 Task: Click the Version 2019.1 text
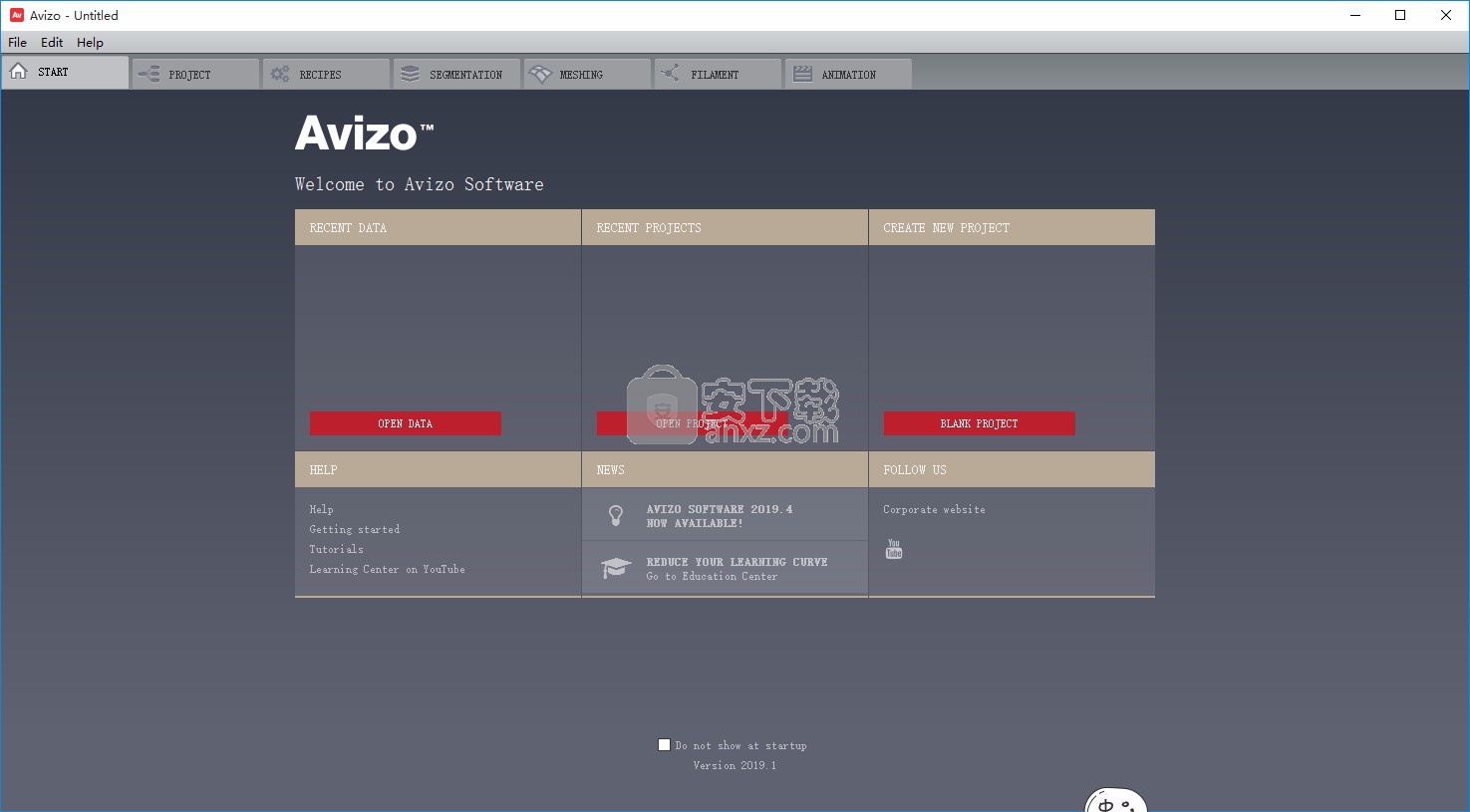(x=735, y=765)
